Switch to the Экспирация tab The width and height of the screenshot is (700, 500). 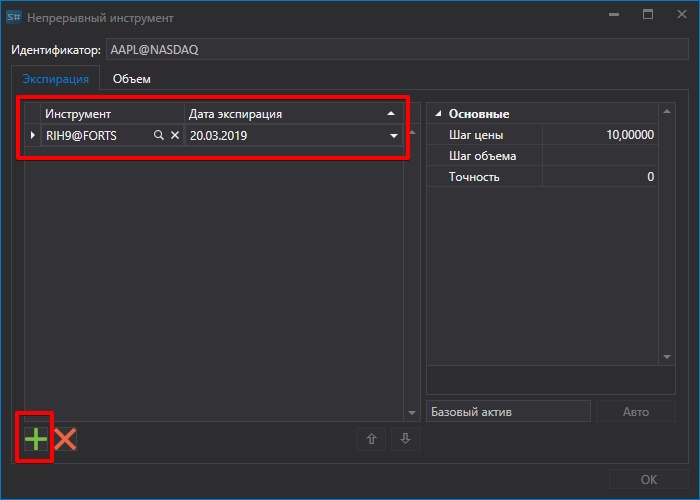(55, 79)
